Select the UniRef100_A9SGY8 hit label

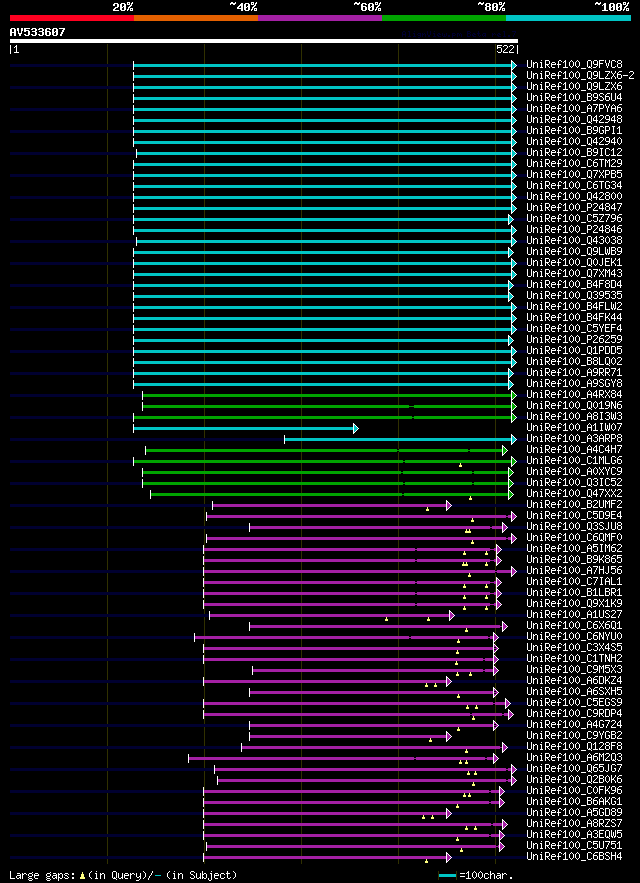575,384
